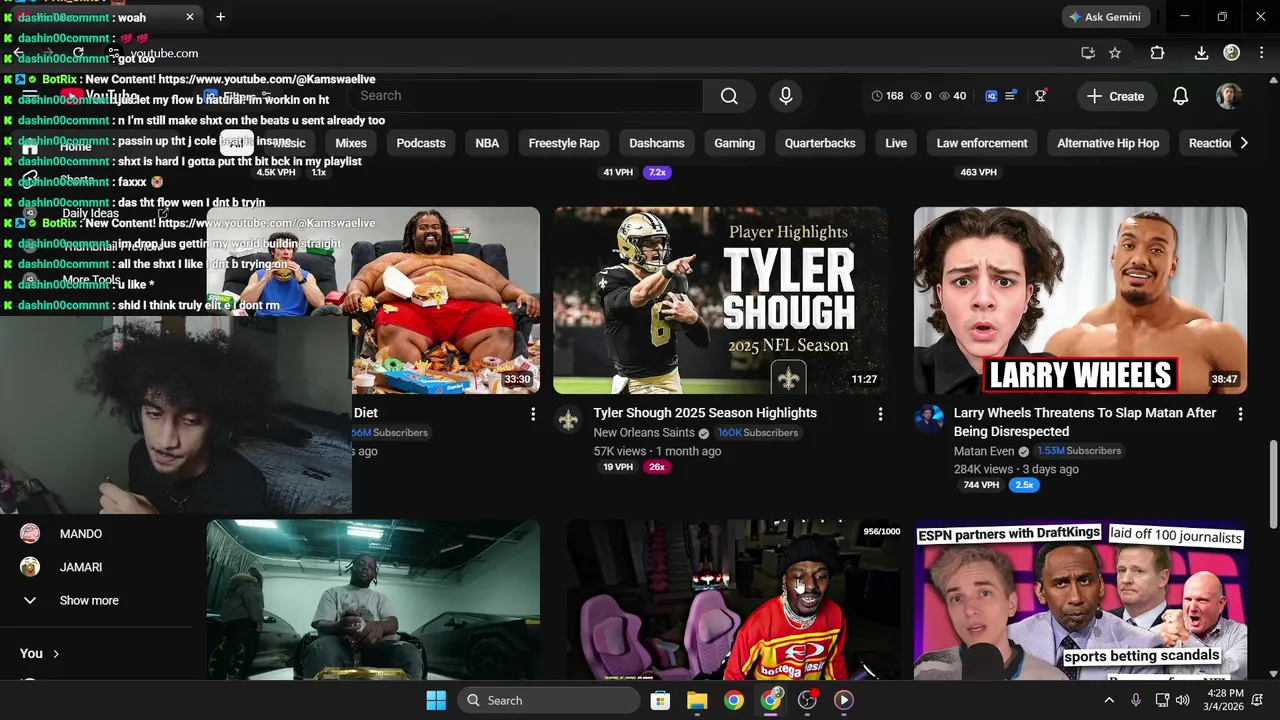Viewport: 1280px width, 720px height.
Task: Select the Alternative Hip Hop chip
Action: point(1108,143)
